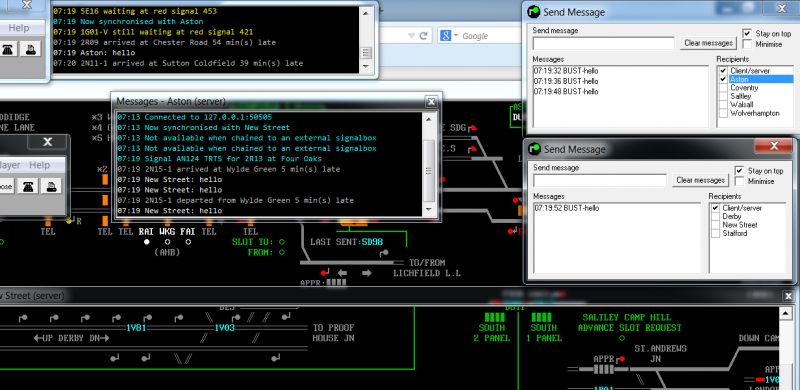Click the SD98 last sent code
Image resolution: width=800 pixels, height=390 pixels.
(372, 241)
